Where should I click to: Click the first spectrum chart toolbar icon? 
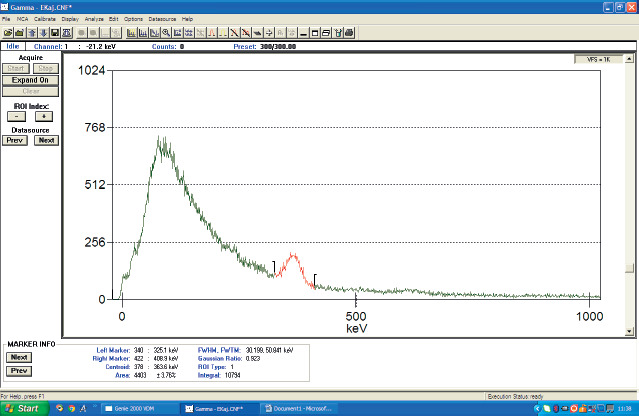coord(130,32)
